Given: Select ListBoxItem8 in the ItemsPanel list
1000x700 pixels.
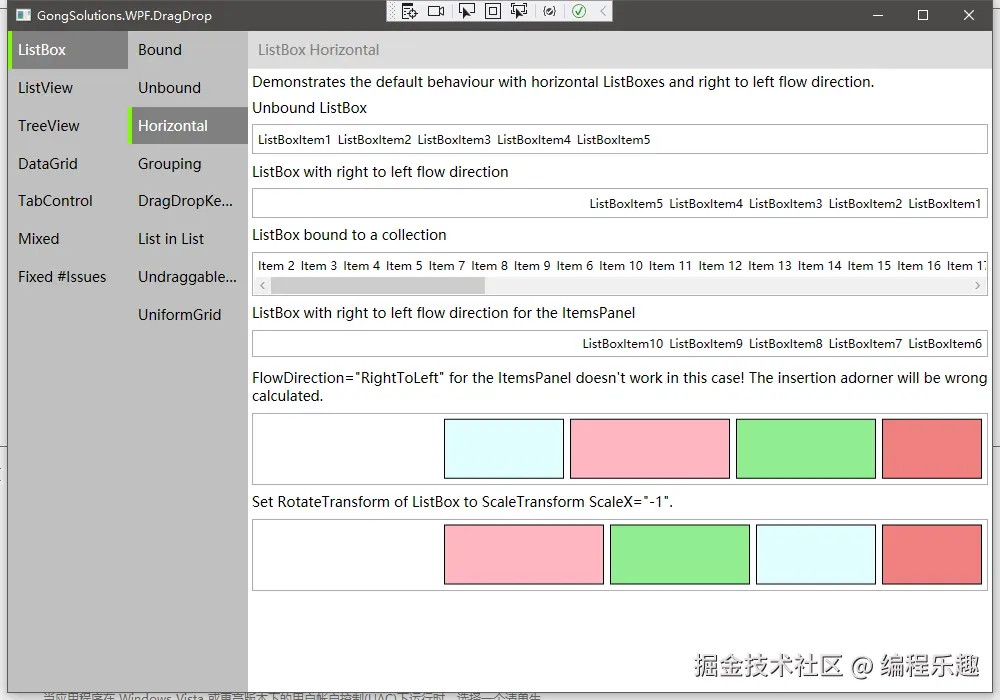Looking at the screenshot, I should 786,344.
